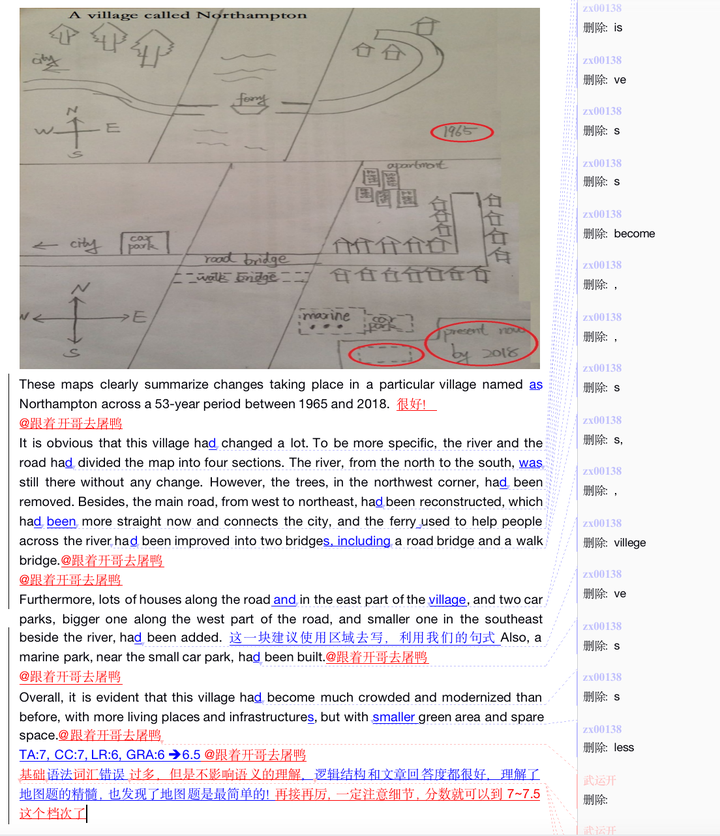
Task: Click the word "Besides" in the second paragraph
Action: pyautogui.click(x=101, y=502)
